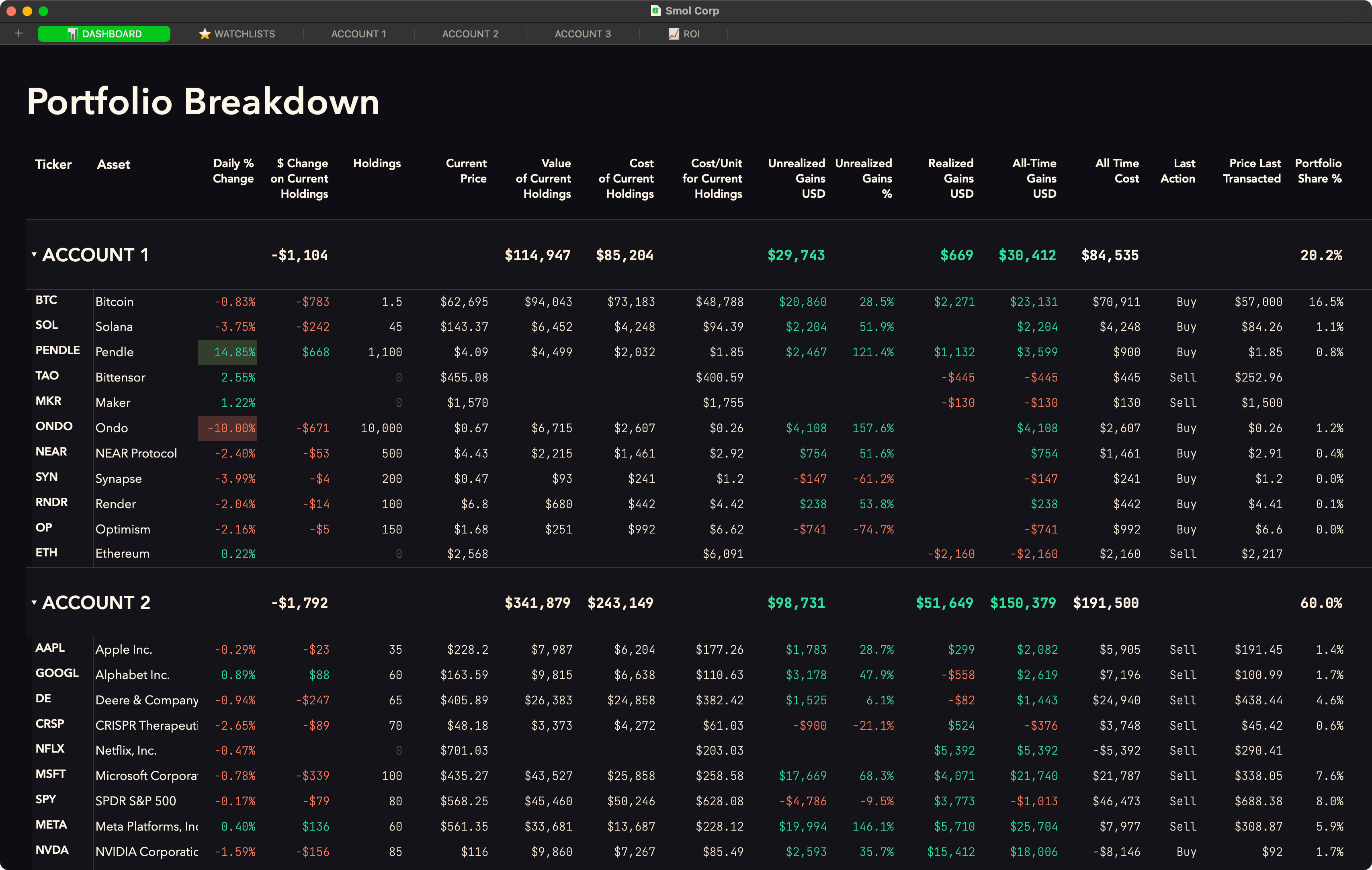Select the Maker asset cell

click(113, 402)
